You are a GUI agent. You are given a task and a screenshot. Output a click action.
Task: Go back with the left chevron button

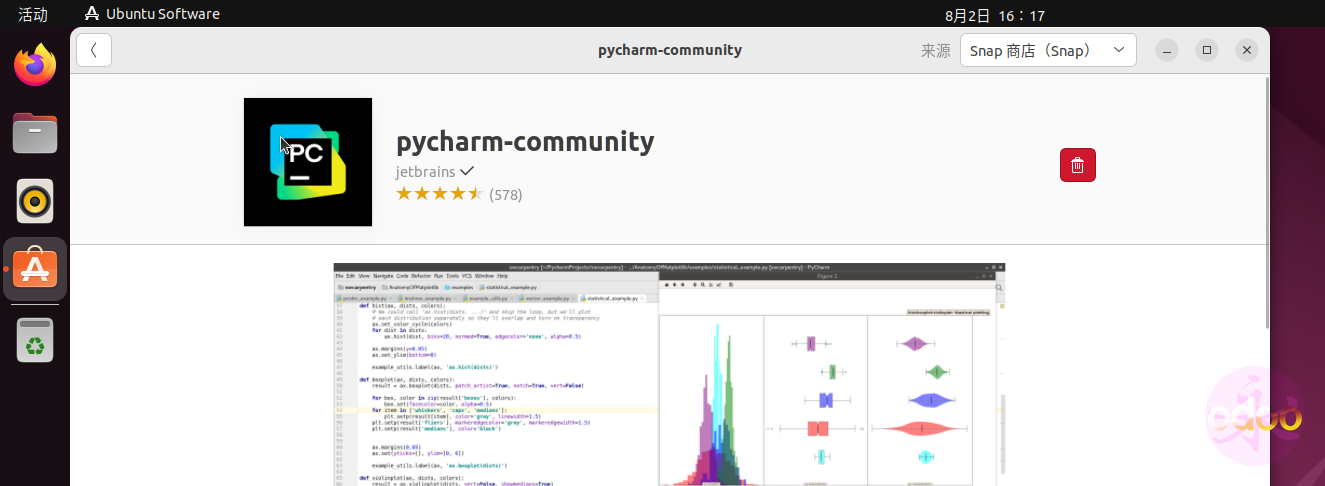(x=94, y=50)
